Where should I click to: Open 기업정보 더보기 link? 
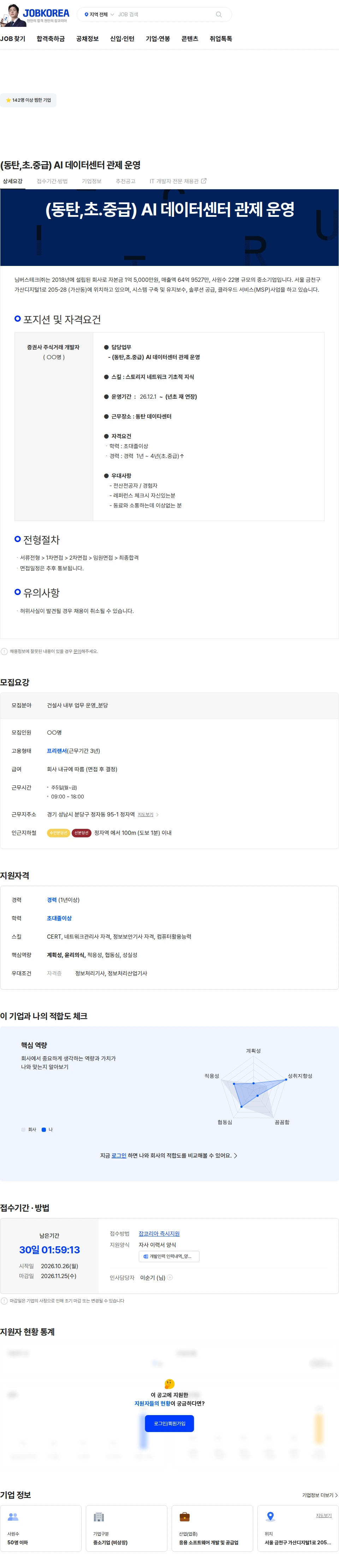click(x=320, y=1495)
